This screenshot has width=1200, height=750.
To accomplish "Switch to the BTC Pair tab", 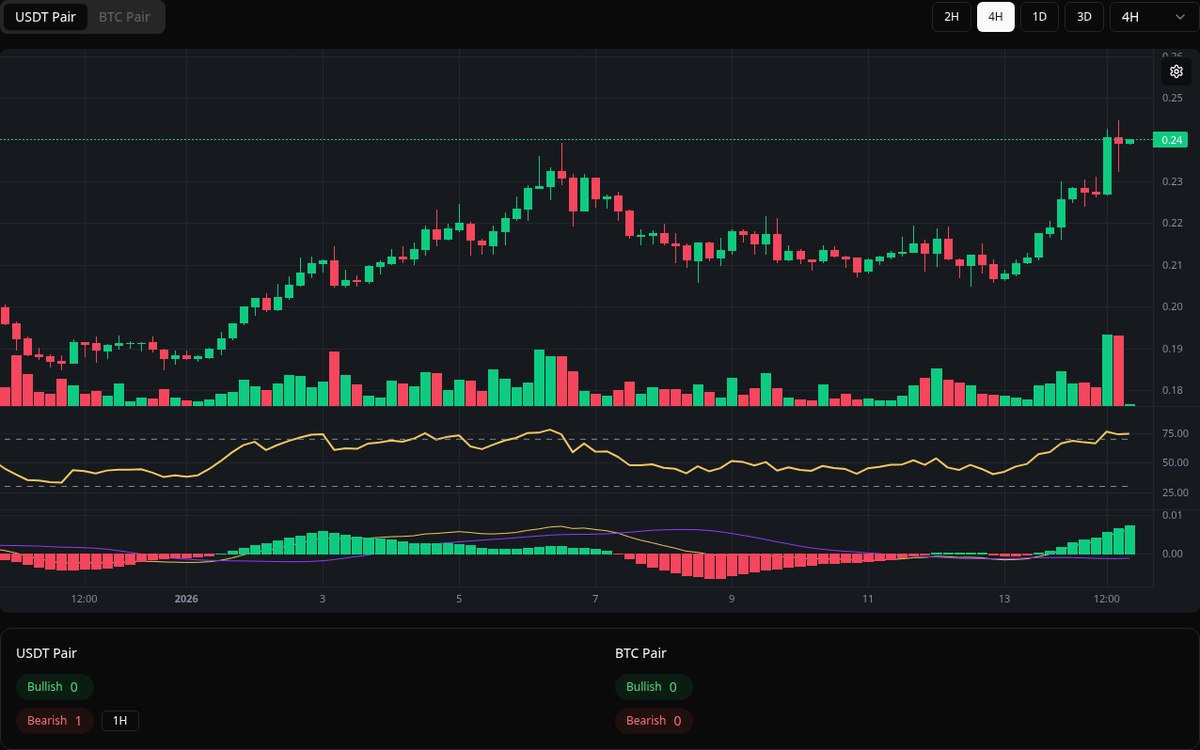I will coord(123,17).
